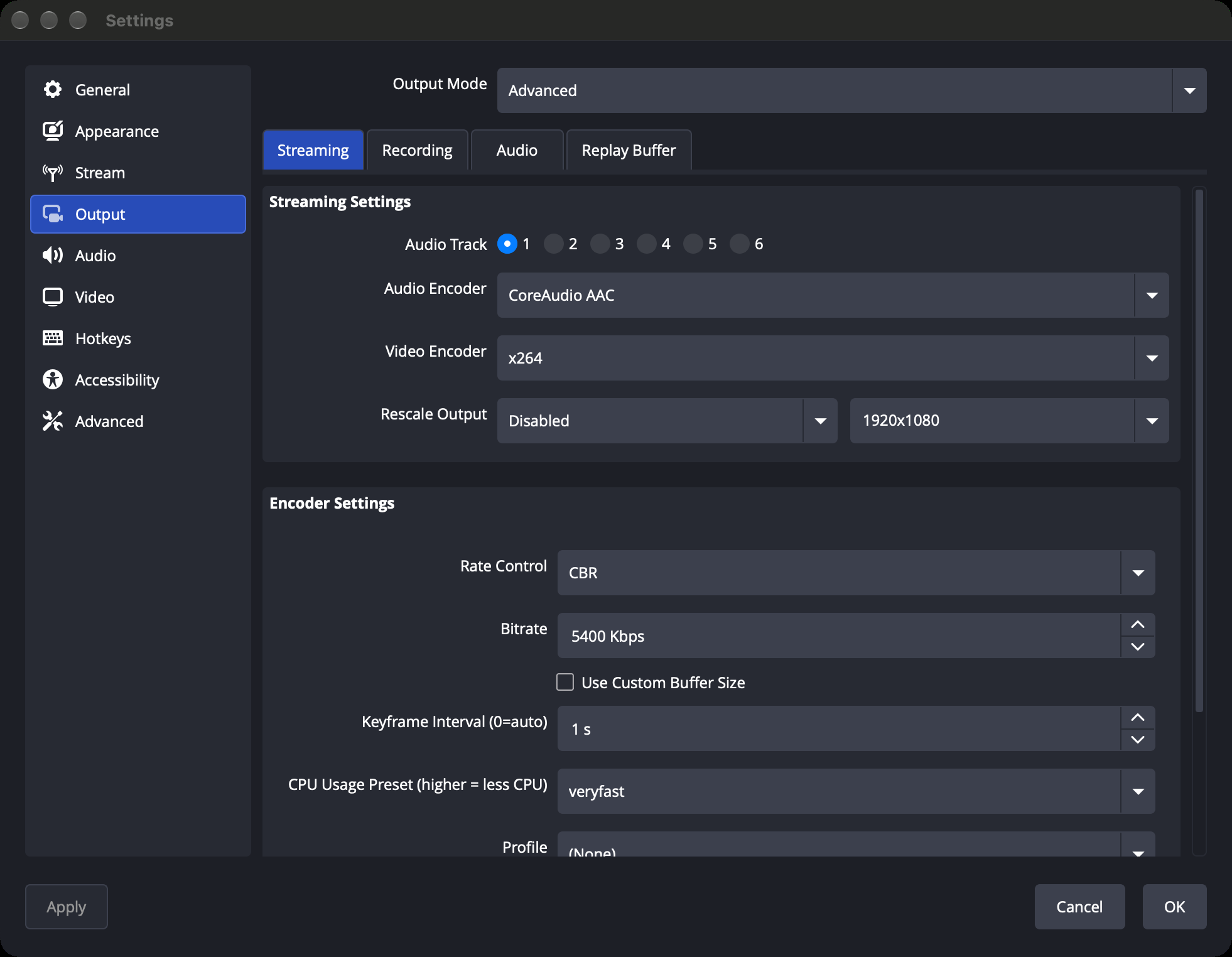Click the Apply button
Image resolution: width=1232 pixels, height=957 pixels.
pyautogui.click(x=67, y=907)
